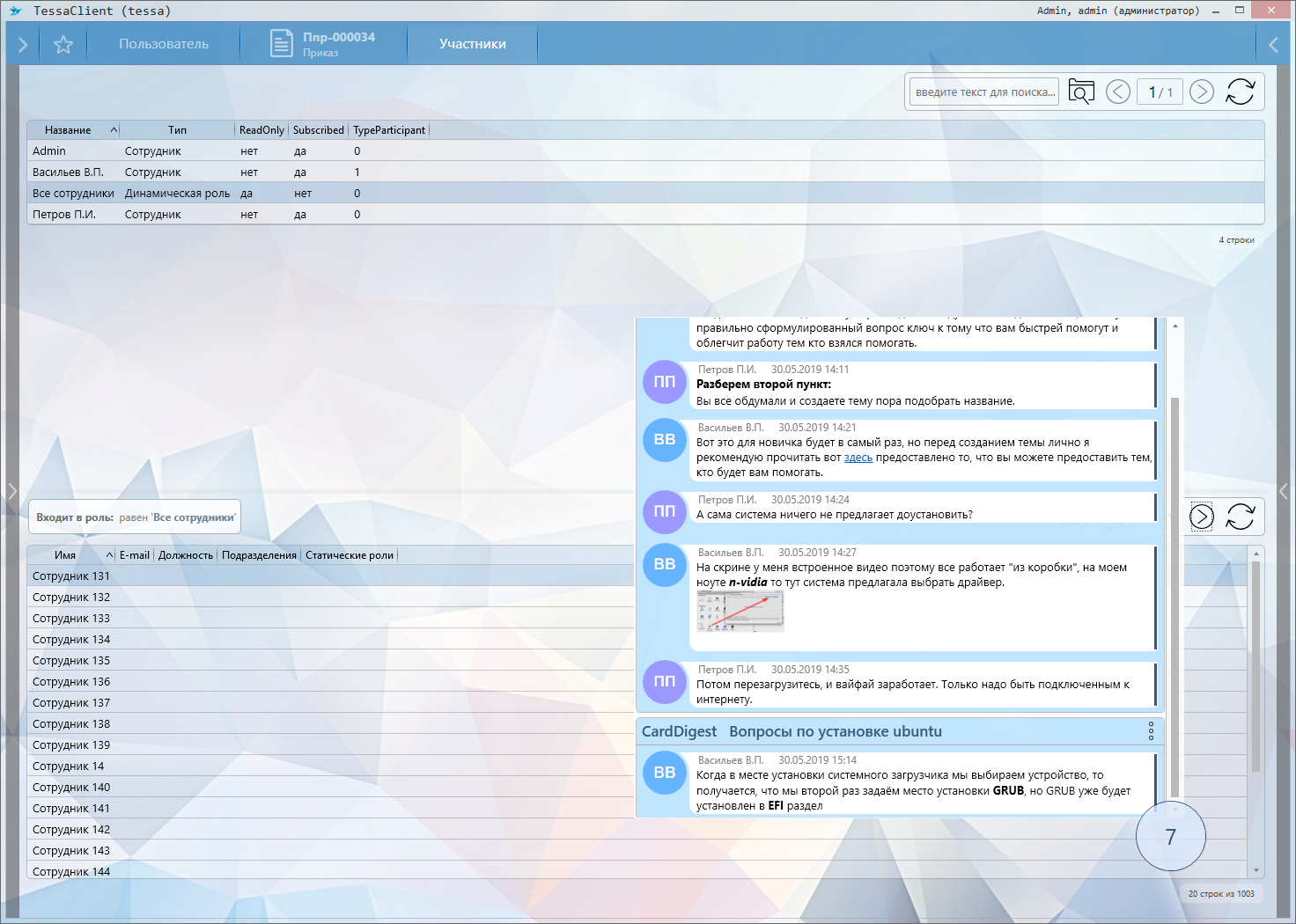
Task: Expand the right sidebar with top chevron
Action: pos(1273,44)
